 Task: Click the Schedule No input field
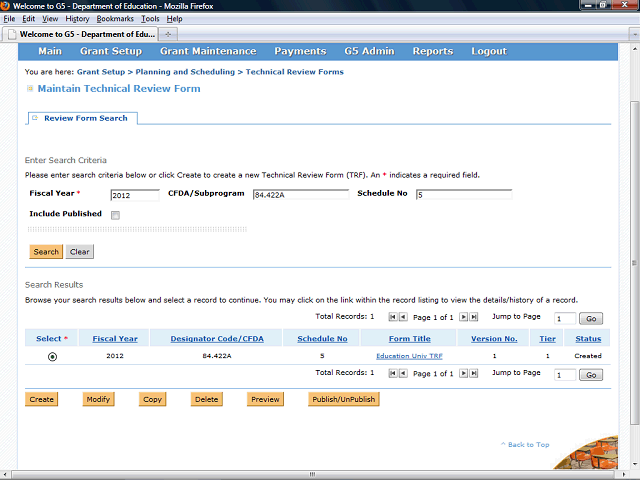click(x=464, y=195)
